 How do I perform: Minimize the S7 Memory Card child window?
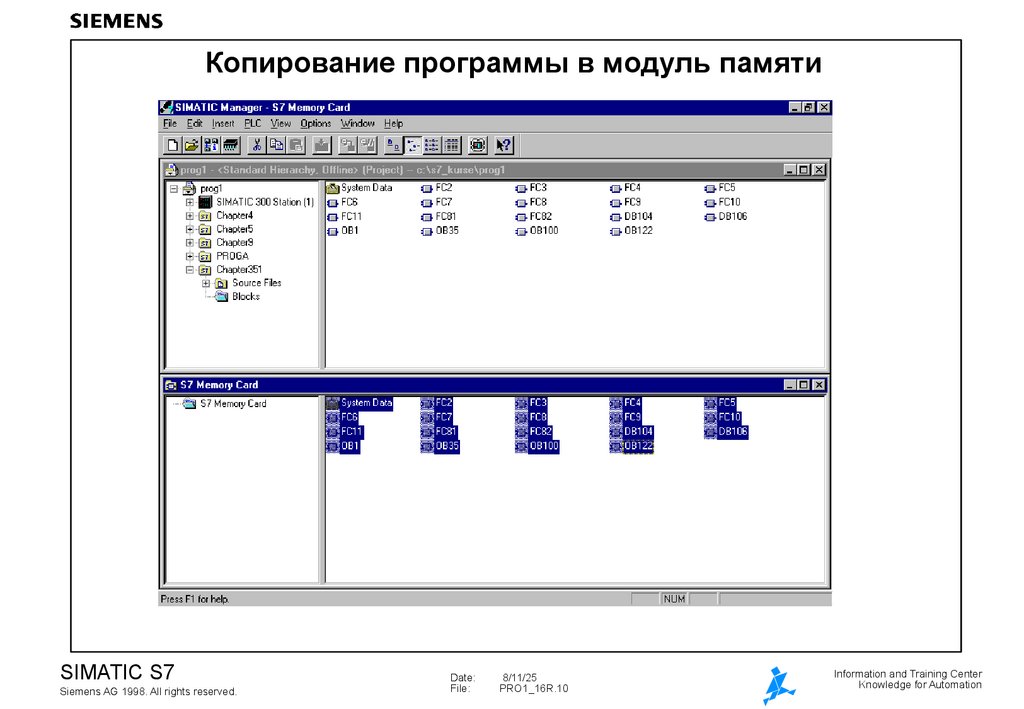[x=790, y=385]
